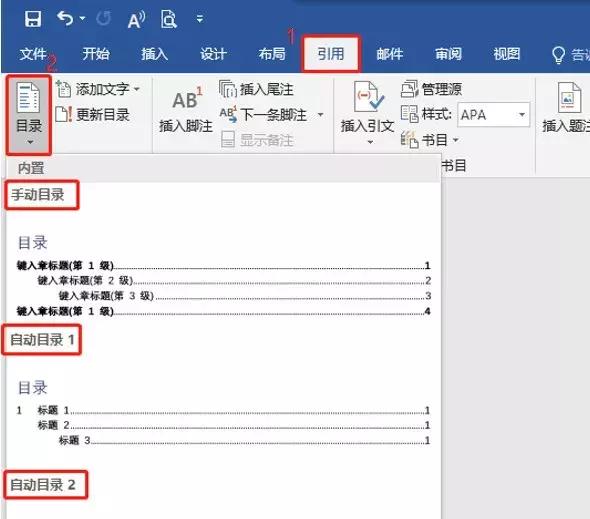Expand the 书目 dropdown arrow
The width and height of the screenshot is (590, 519).
[x=455, y=140]
